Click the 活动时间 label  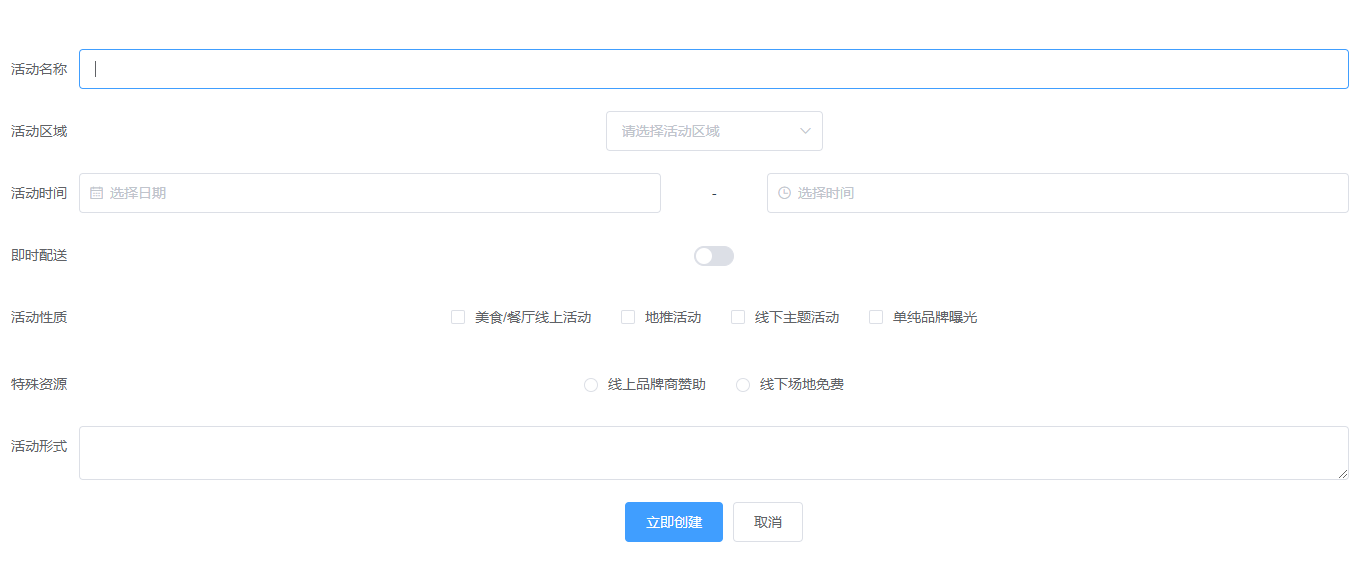pyautogui.click(x=39, y=193)
